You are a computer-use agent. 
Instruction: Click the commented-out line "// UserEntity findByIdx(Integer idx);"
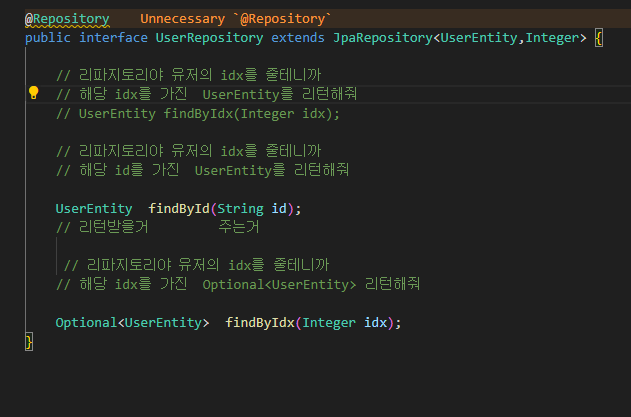click(198, 114)
